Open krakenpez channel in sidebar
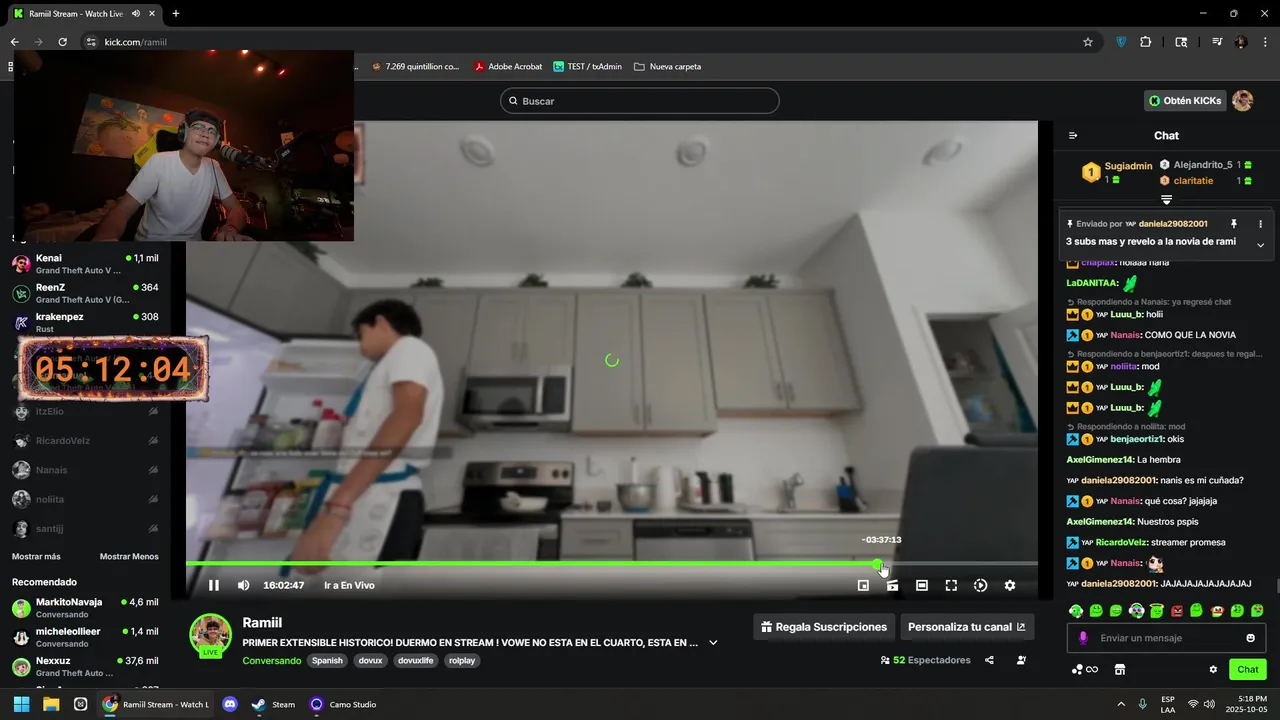The width and height of the screenshot is (1280, 720). click(85, 322)
